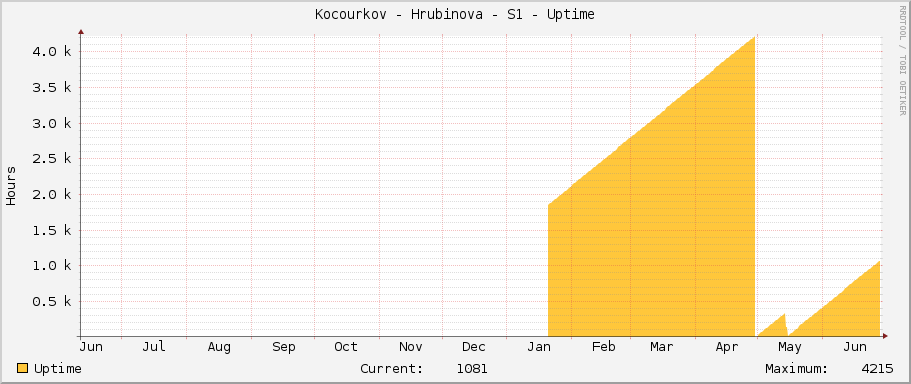Click the Jan month label
This screenshot has width=911, height=384.
[x=539, y=347]
